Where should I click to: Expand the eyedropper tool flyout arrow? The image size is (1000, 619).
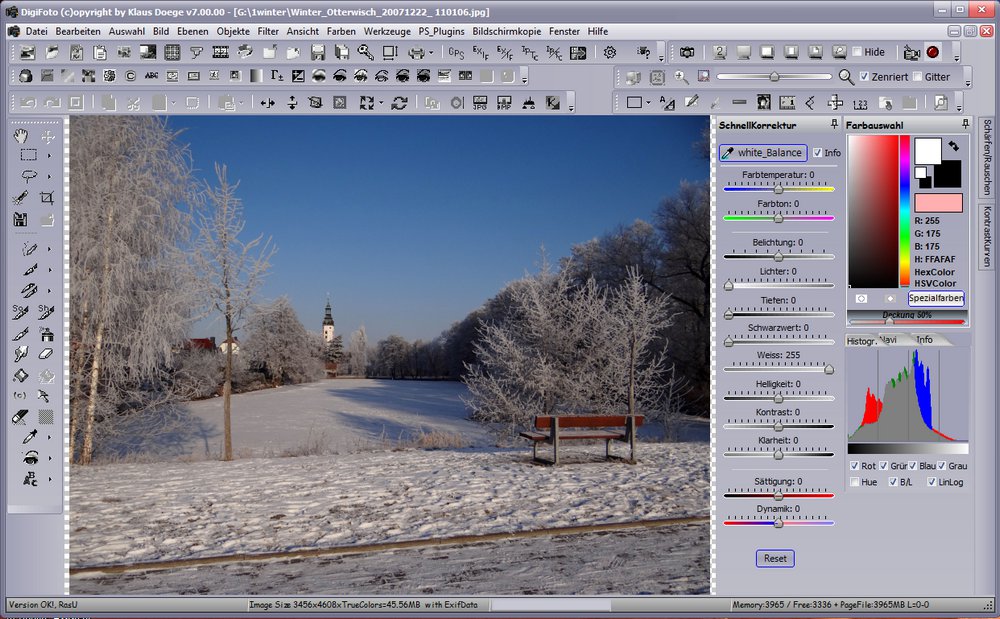click(48, 437)
